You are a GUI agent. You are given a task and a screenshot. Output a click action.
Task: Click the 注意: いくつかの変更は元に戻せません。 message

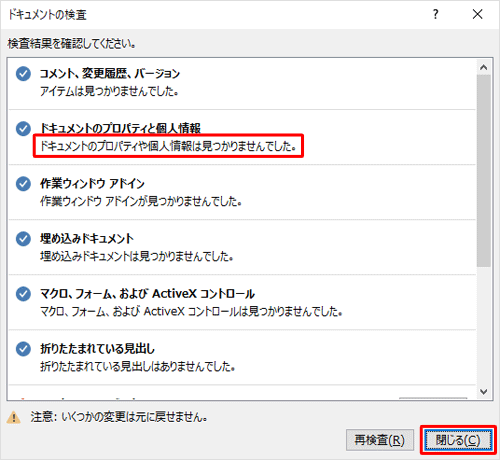click(x=119, y=417)
